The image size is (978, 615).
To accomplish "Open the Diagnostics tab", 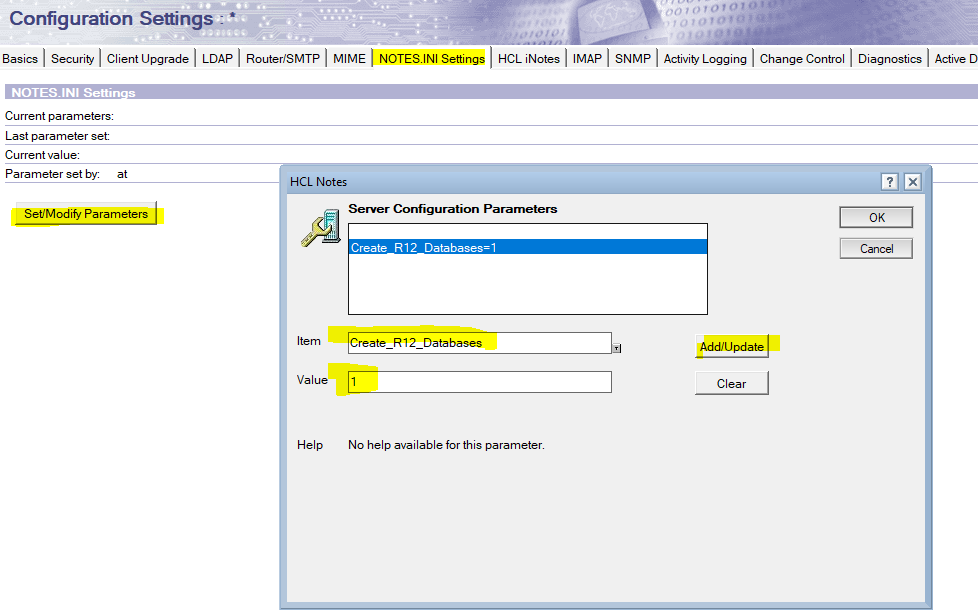I will point(889,59).
